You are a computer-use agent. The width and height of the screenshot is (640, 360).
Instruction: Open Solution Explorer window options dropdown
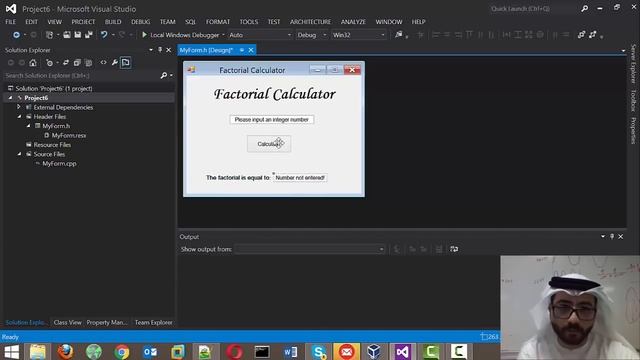point(151,50)
